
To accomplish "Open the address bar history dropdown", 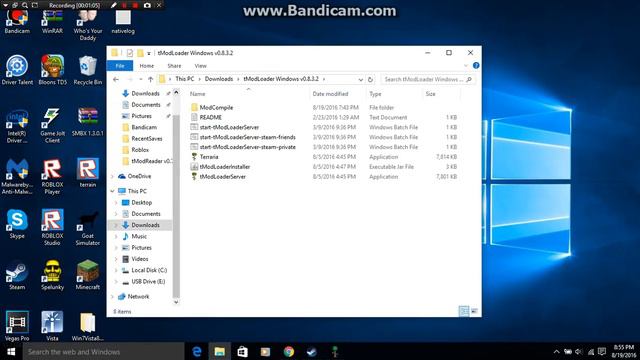I will 360,80.
